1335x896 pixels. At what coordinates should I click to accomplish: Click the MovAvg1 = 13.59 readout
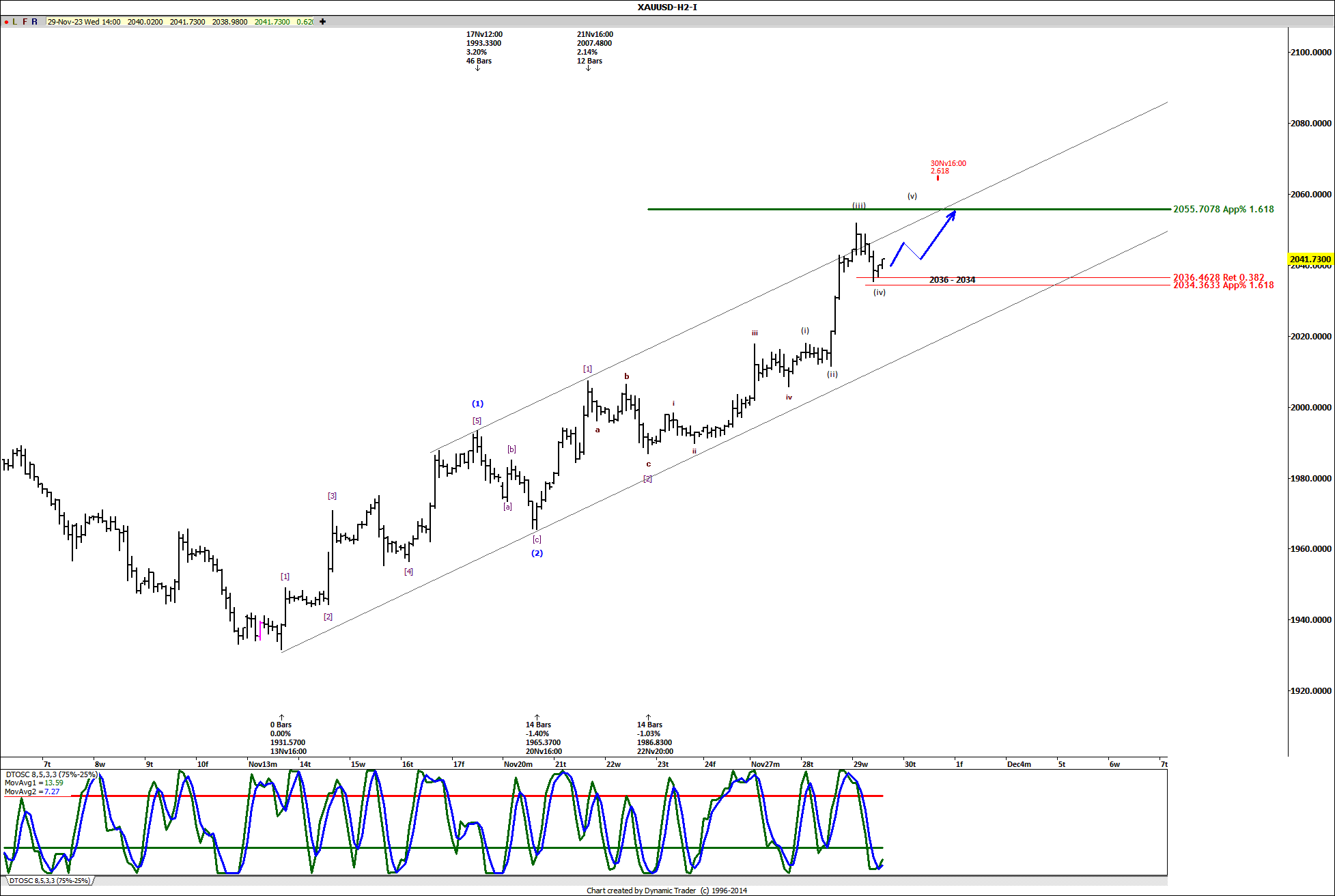pyautogui.click(x=34, y=783)
